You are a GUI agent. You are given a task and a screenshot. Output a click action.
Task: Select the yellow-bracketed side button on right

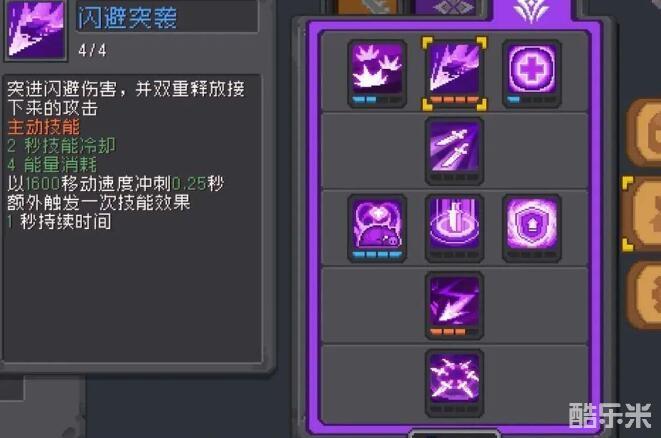(642, 214)
